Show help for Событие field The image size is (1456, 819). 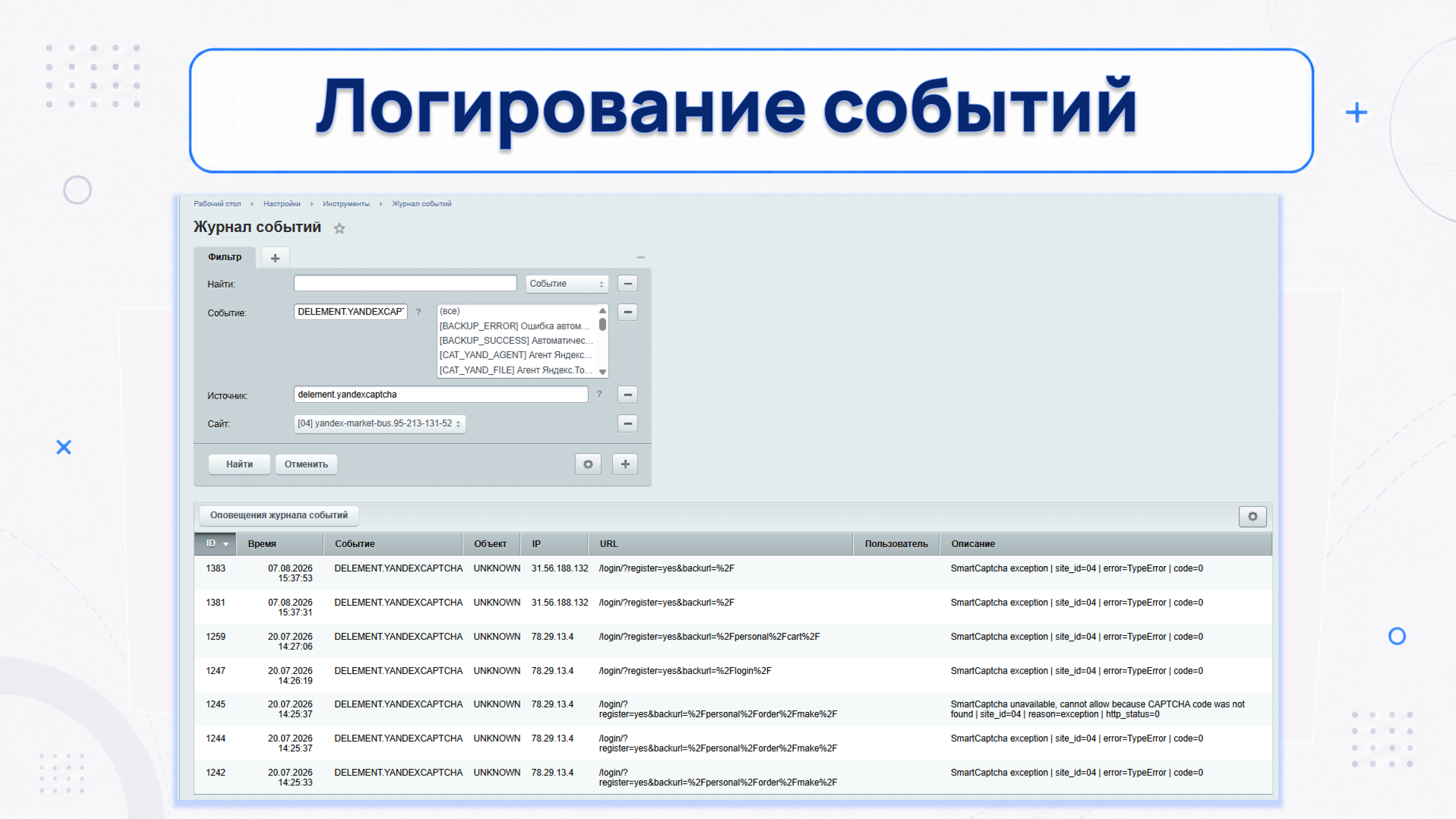pyautogui.click(x=418, y=312)
